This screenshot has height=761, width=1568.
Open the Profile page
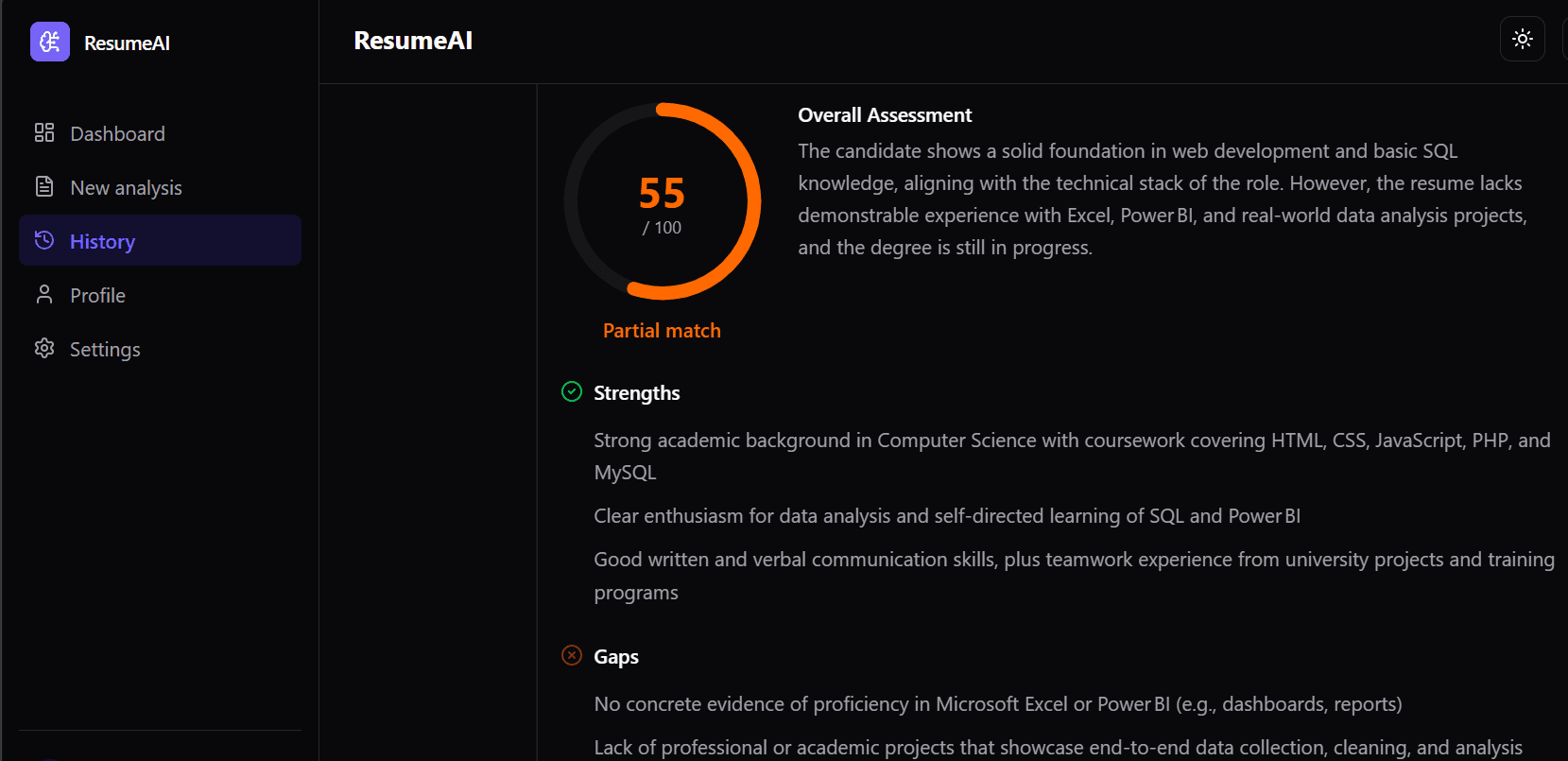point(160,295)
